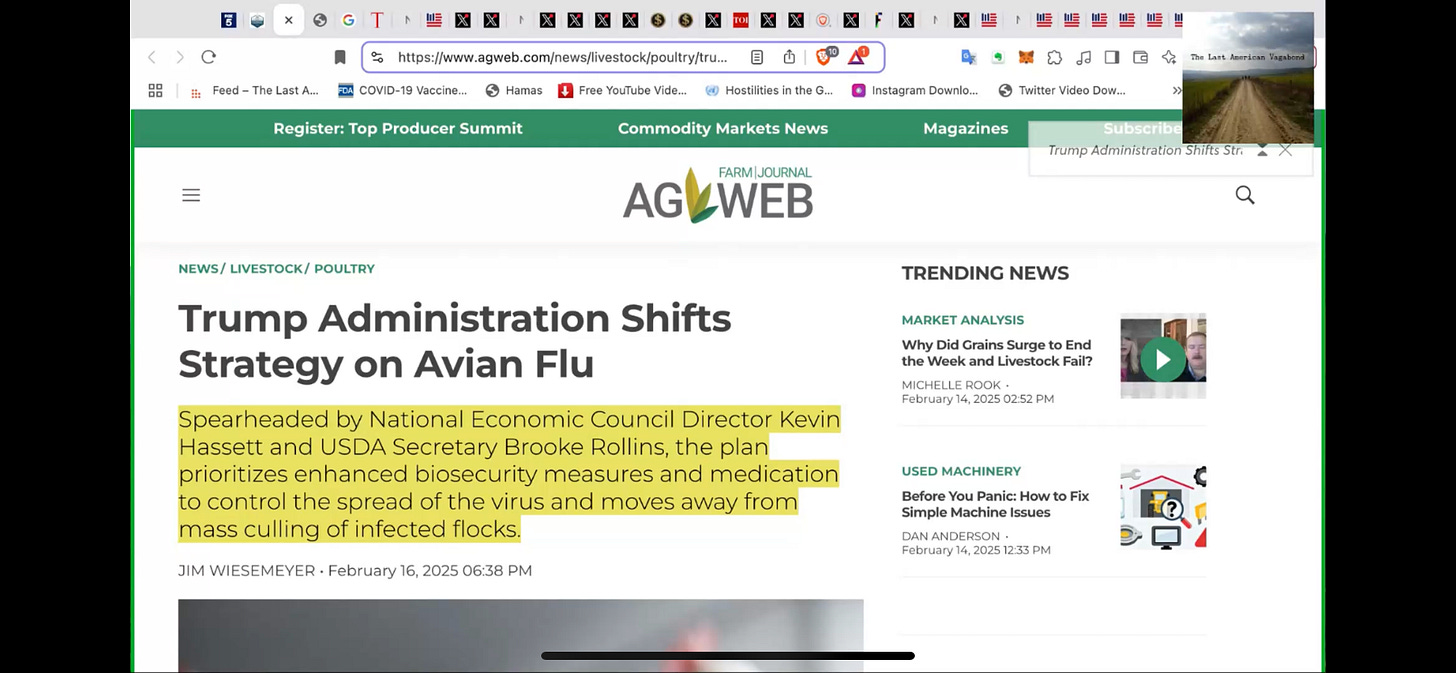Switch to the red TOI tab
The image size is (1456, 673).
(x=741, y=20)
